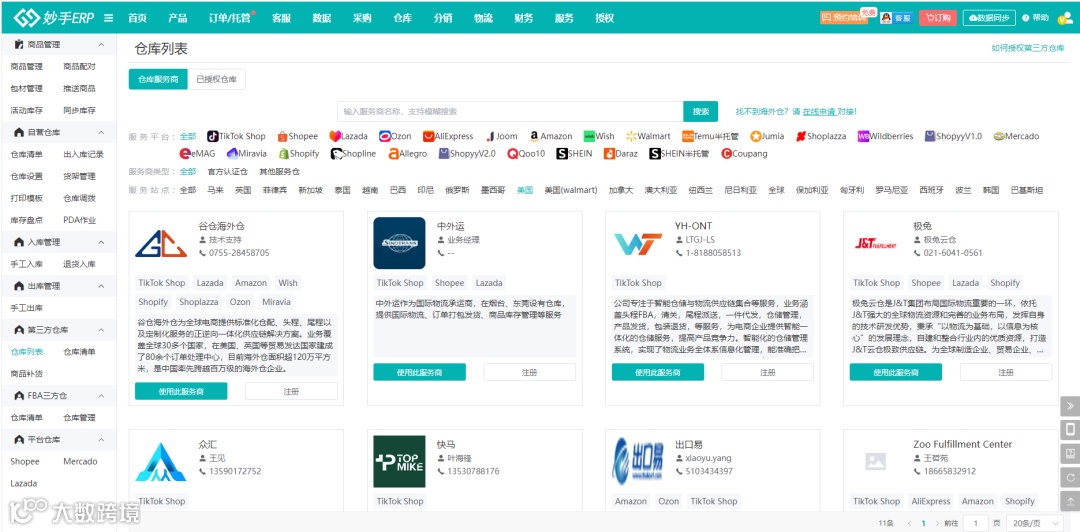Filter by the Temu半托管 platform
The height and width of the screenshot is (532, 1080).
click(x=710, y=136)
